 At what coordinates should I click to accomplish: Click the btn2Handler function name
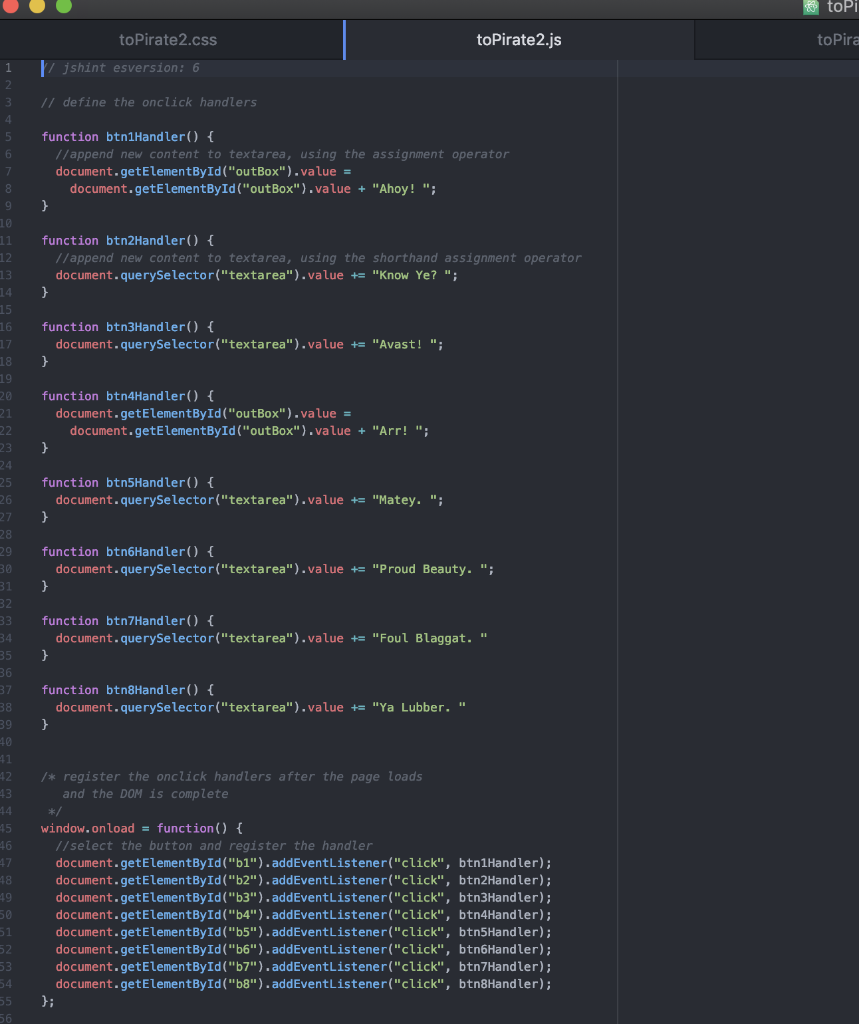click(146, 241)
